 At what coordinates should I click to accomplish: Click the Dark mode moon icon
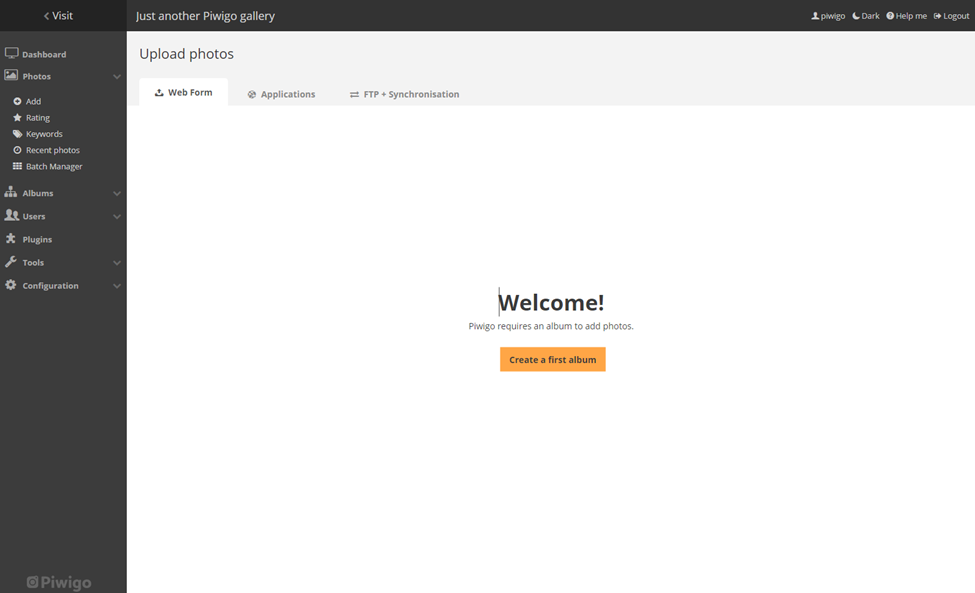click(856, 16)
